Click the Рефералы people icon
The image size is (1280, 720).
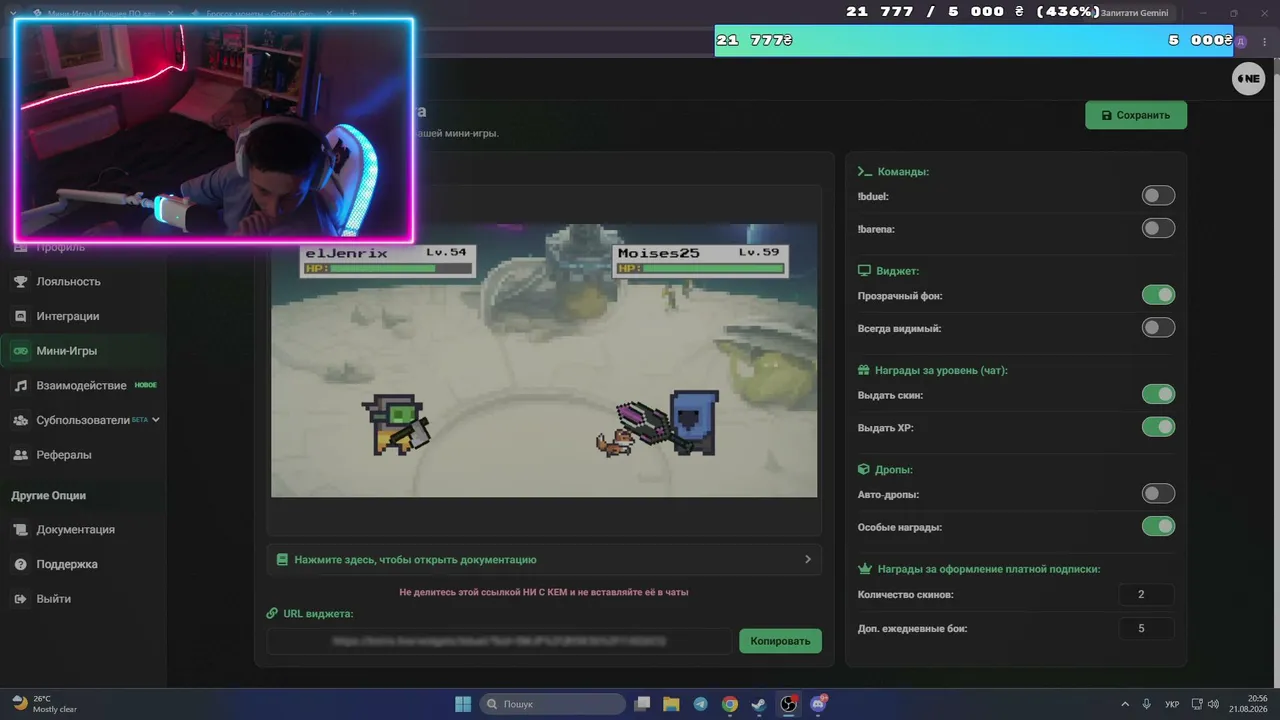click(20, 455)
